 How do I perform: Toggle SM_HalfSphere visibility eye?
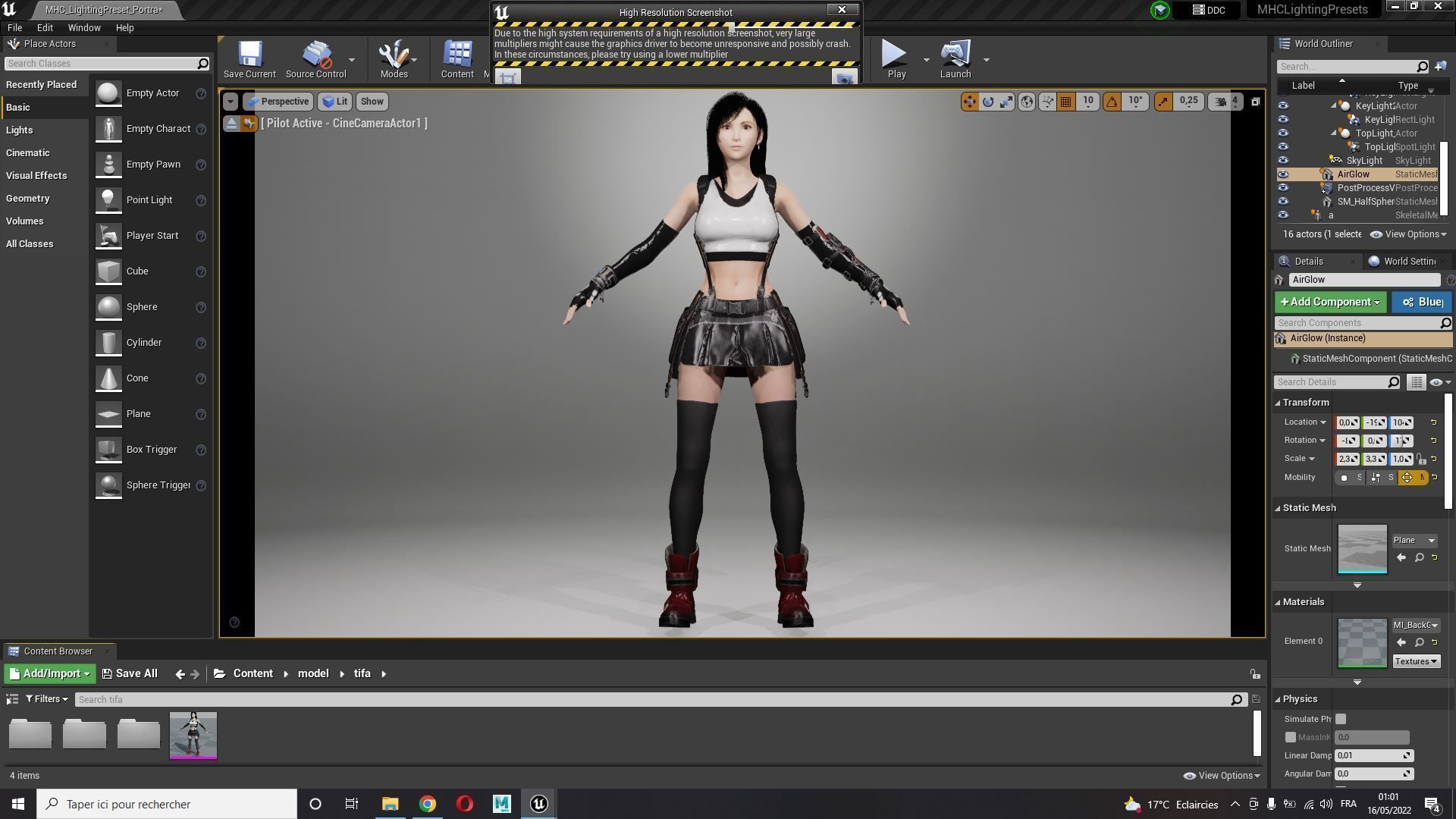coord(1283,202)
